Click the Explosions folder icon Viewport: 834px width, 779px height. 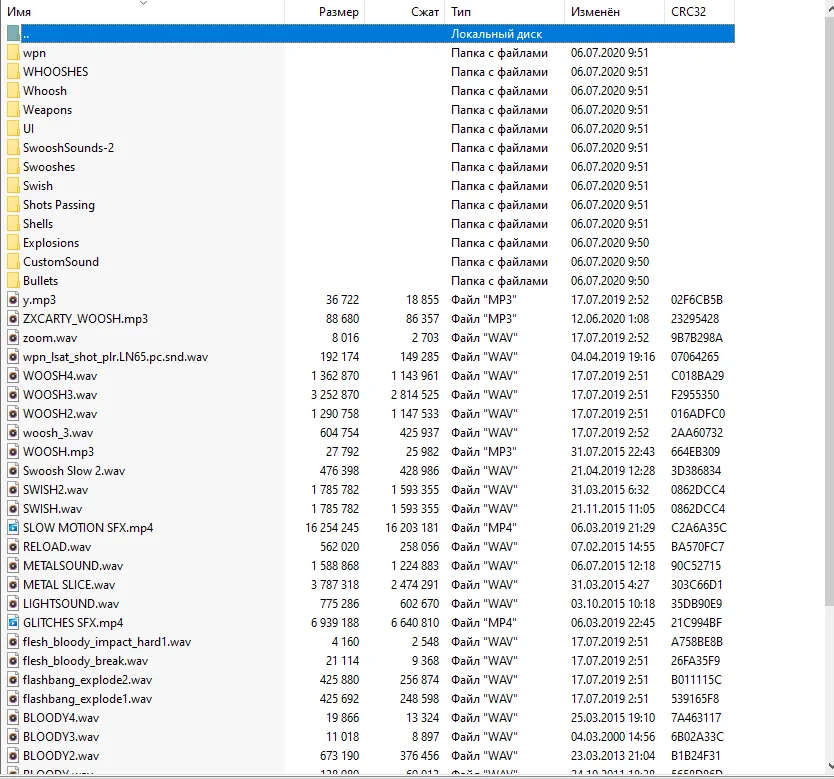[13, 242]
